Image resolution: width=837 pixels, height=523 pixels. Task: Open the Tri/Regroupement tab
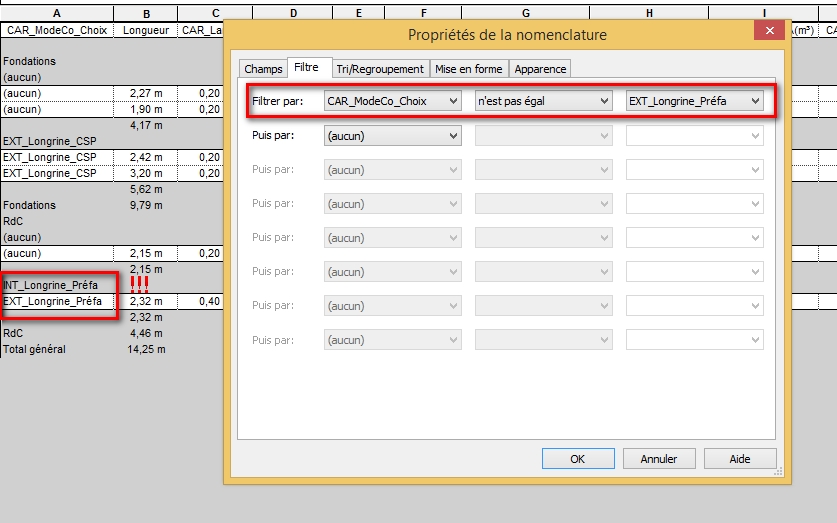click(380, 69)
